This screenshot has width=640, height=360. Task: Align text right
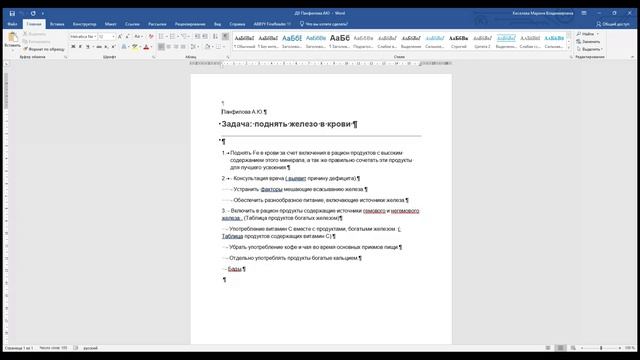click(176, 47)
